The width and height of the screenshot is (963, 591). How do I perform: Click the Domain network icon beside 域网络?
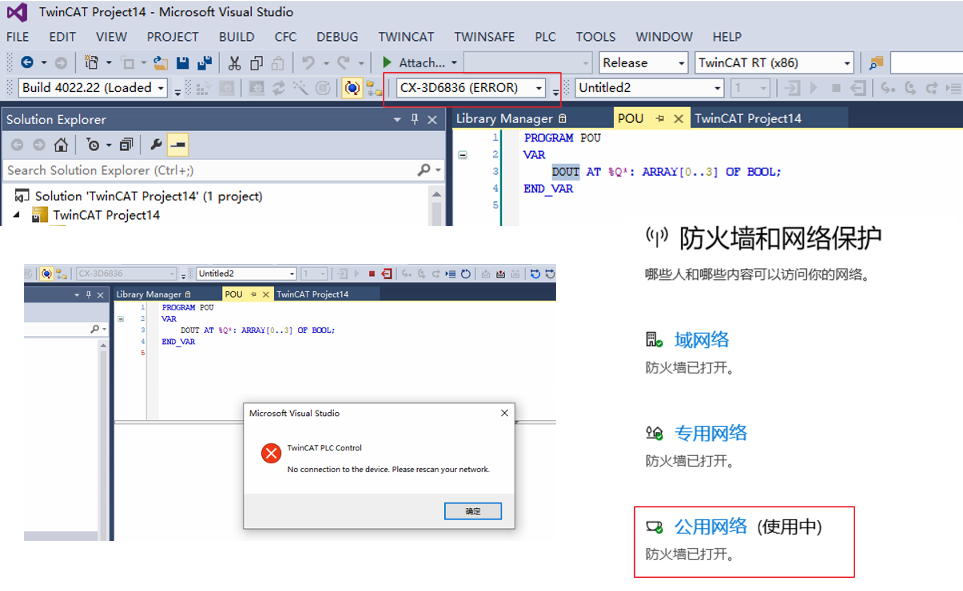coord(654,339)
